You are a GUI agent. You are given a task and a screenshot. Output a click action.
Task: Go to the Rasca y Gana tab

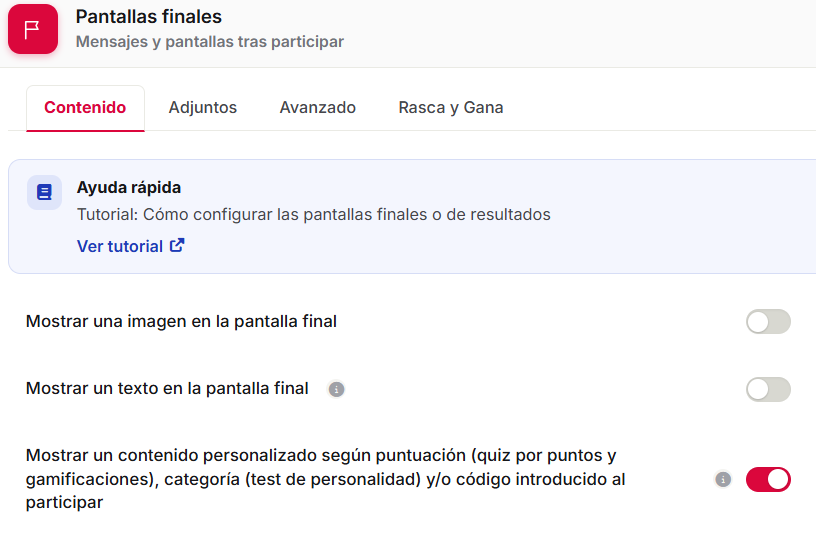pos(451,108)
